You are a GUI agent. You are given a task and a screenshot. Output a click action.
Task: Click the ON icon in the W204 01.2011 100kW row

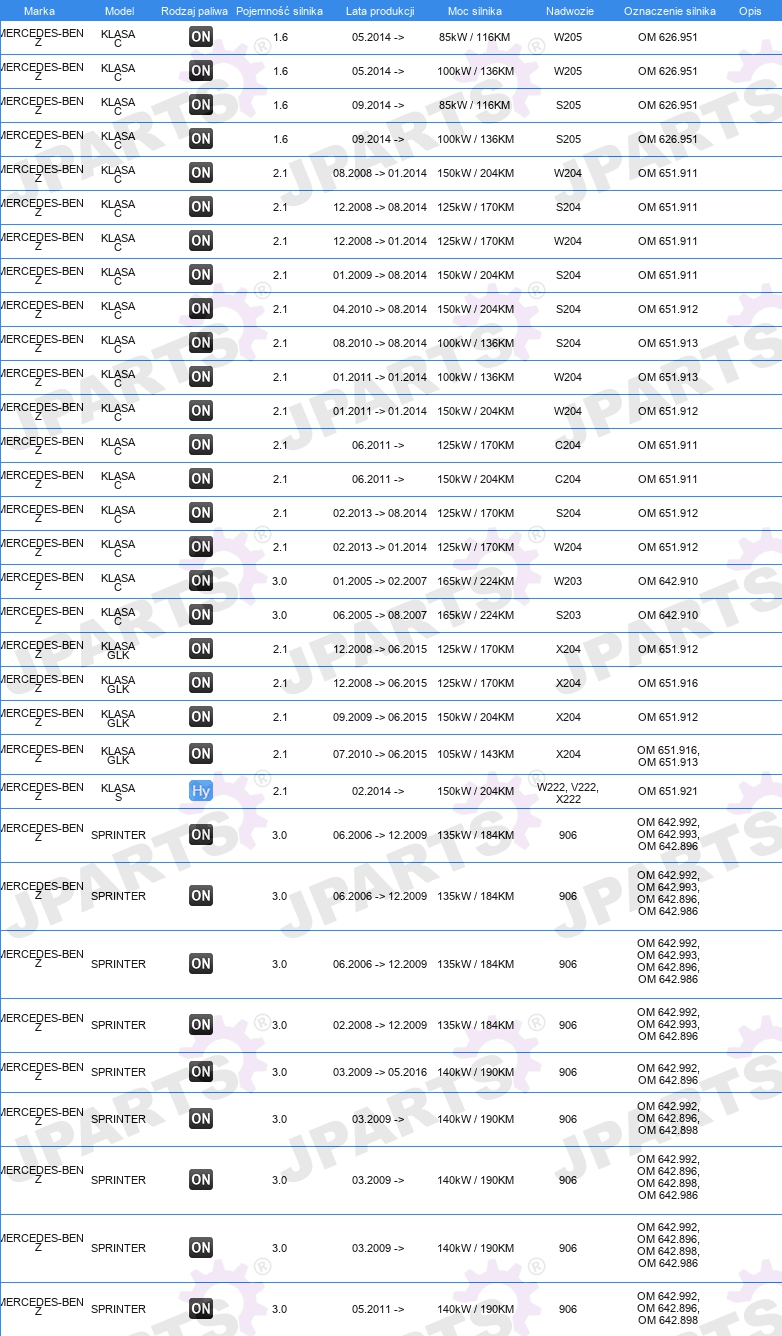pos(201,377)
